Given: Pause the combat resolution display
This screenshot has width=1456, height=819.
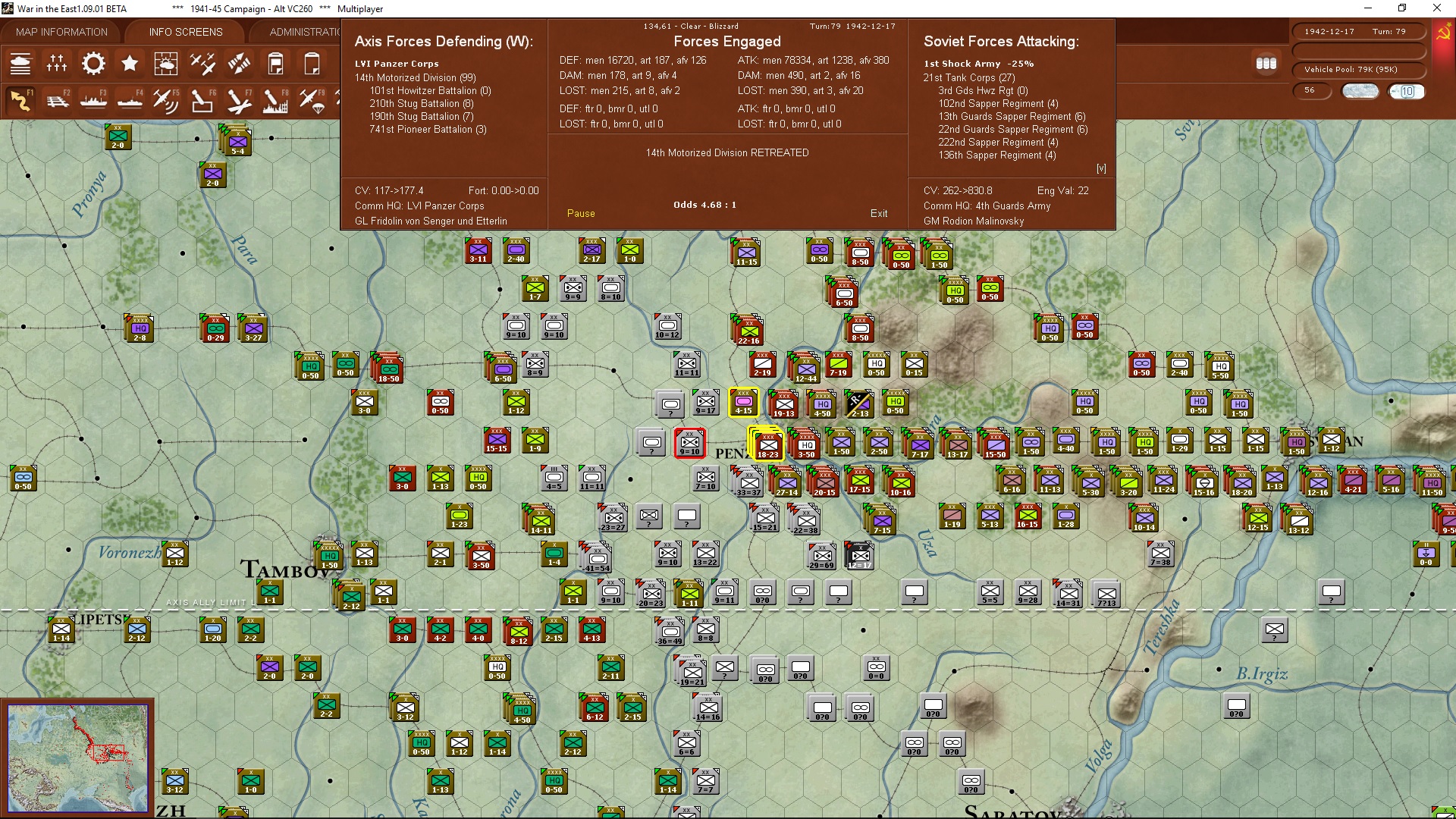Looking at the screenshot, I should point(581,213).
